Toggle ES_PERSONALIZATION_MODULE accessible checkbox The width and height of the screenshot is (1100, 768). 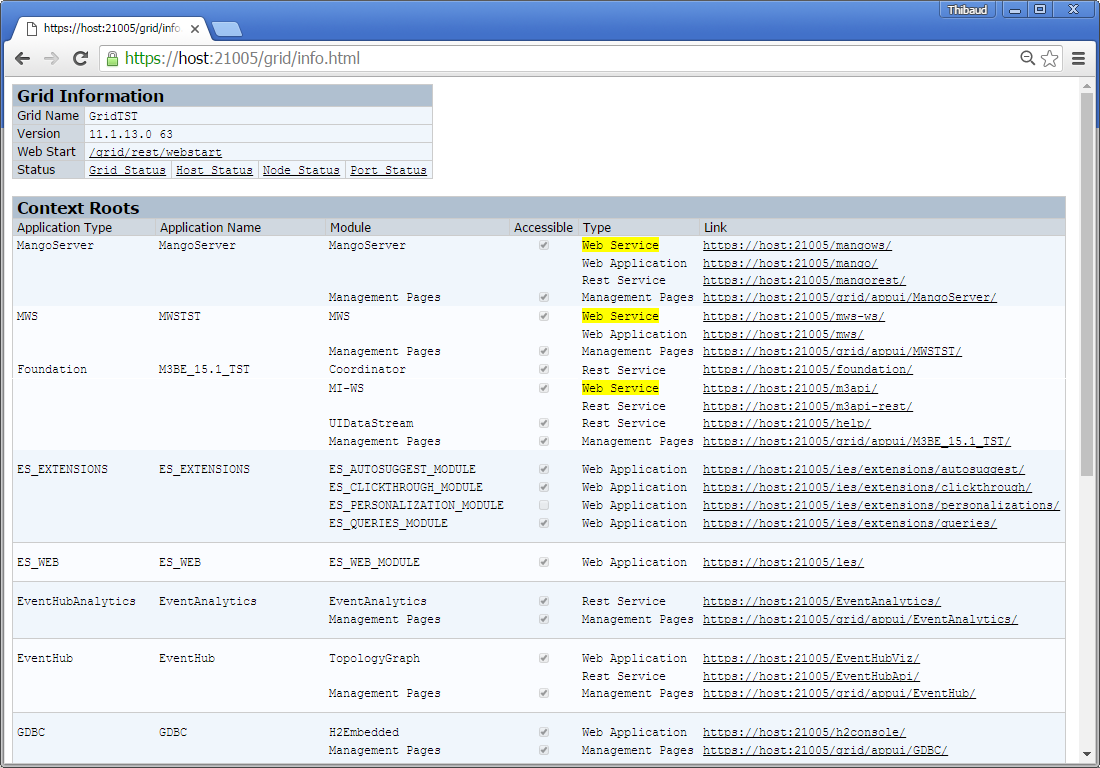pos(544,506)
